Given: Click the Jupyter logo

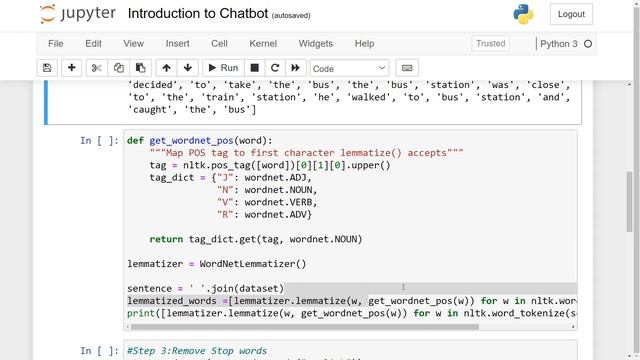Looking at the screenshot, I should 78,14.
